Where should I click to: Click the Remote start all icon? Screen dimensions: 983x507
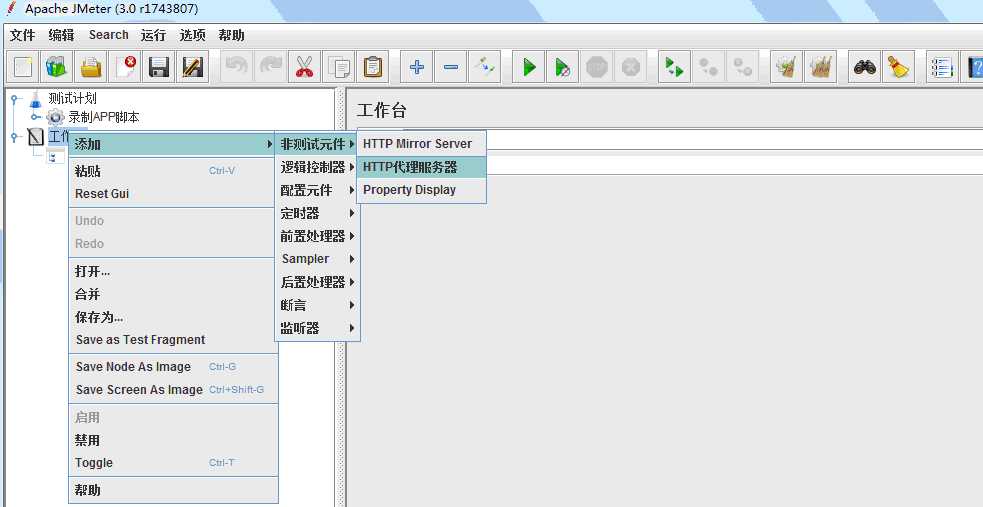tap(675, 66)
